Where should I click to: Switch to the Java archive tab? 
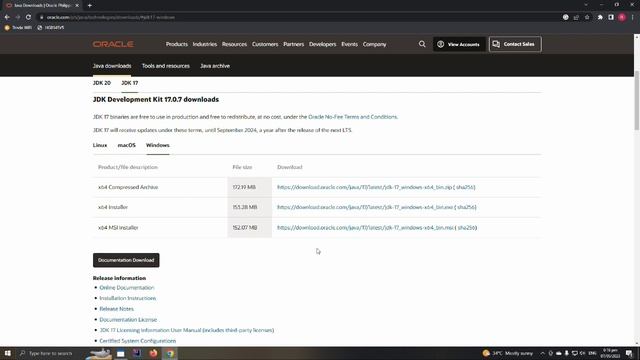click(x=215, y=66)
